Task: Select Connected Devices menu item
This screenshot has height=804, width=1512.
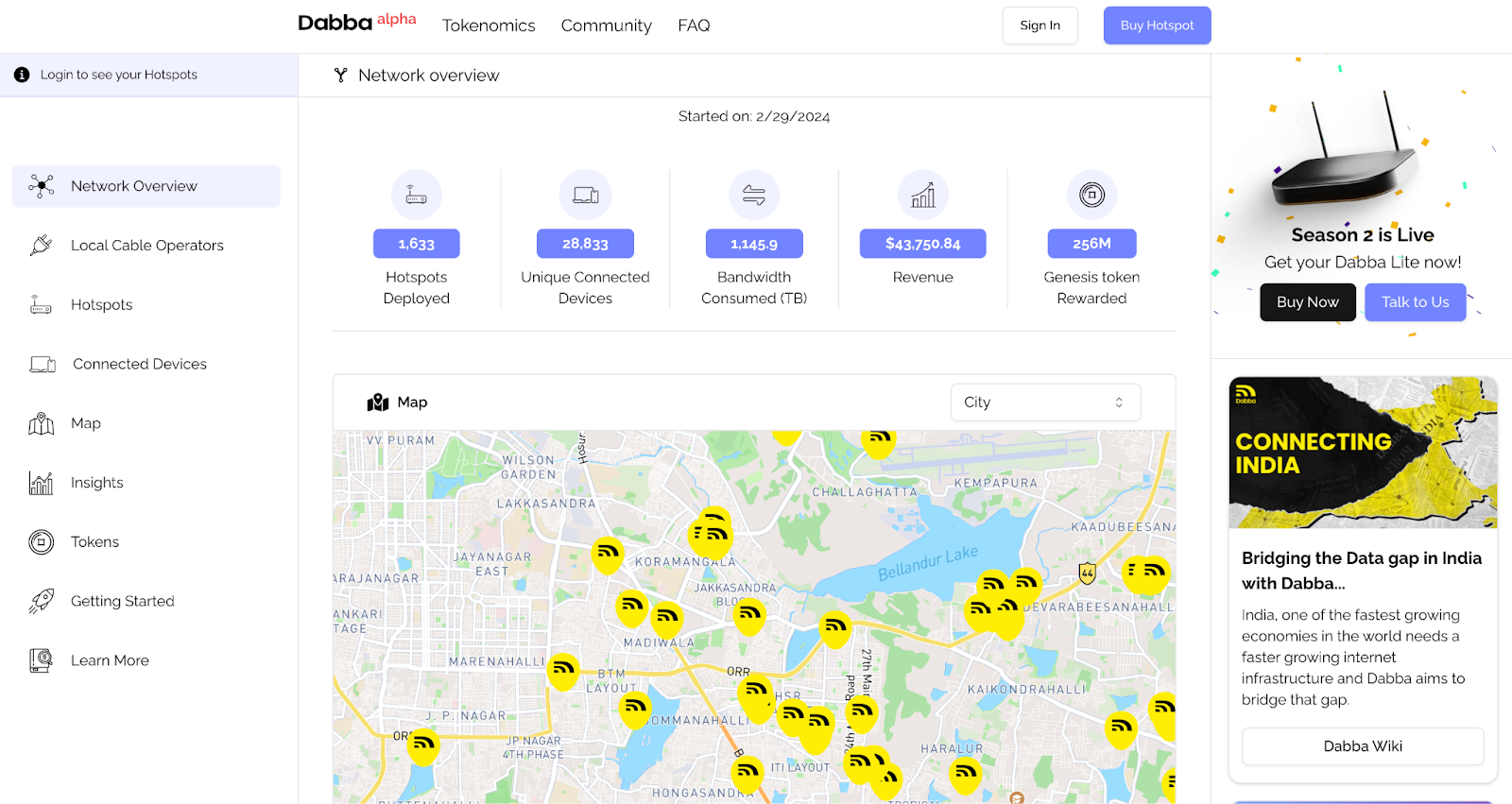Action: coord(146,364)
